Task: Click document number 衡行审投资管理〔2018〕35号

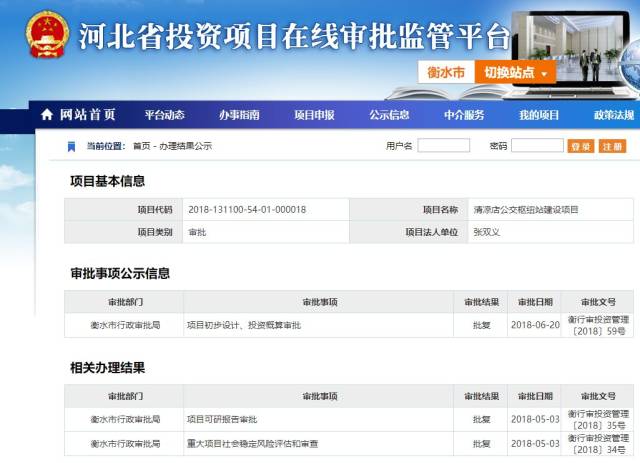Action: click(x=598, y=420)
